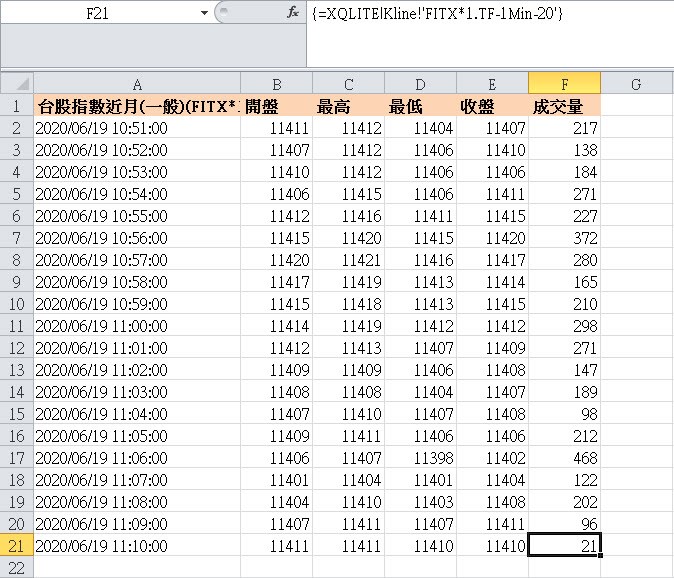This screenshot has height=578, width=674.
Task: Open the Name Box dropdown arrow
Action: 204,13
